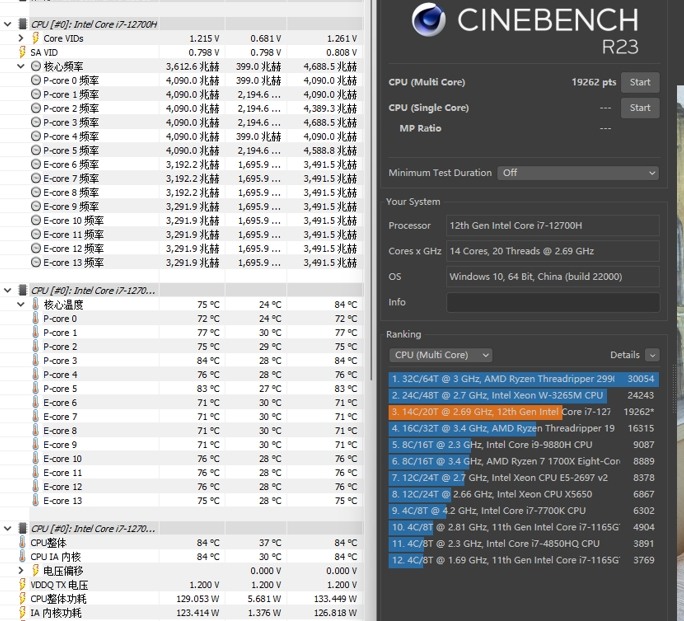Click the 19262 pts multi core score

594,82
